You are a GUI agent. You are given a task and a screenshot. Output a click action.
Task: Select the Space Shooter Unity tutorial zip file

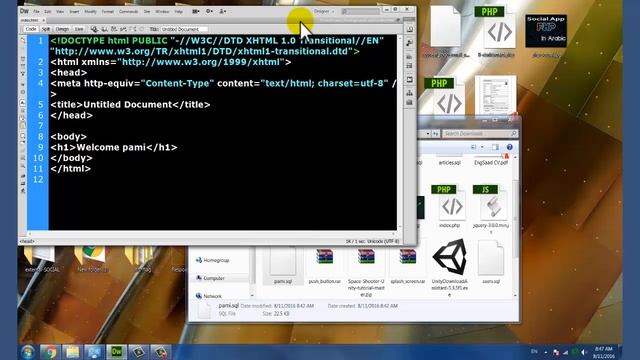pyautogui.click(x=366, y=271)
